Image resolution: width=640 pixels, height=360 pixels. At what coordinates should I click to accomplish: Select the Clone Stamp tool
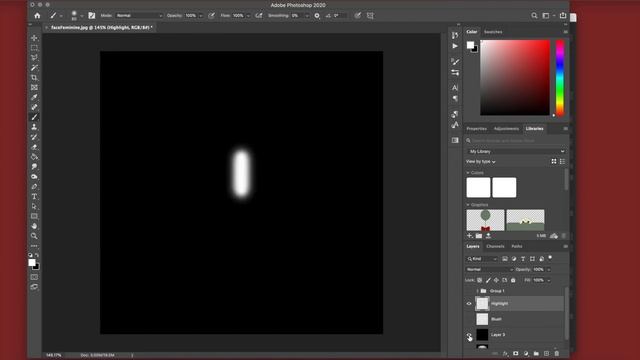click(34, 127)
